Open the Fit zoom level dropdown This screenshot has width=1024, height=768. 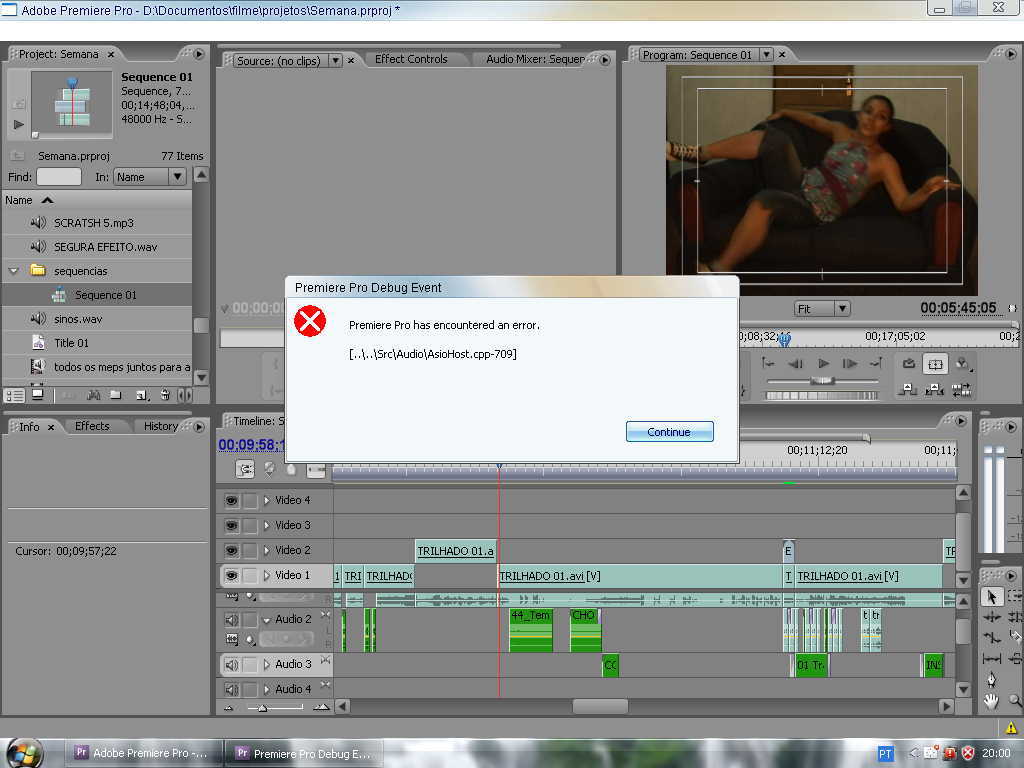tap(842, 308)
